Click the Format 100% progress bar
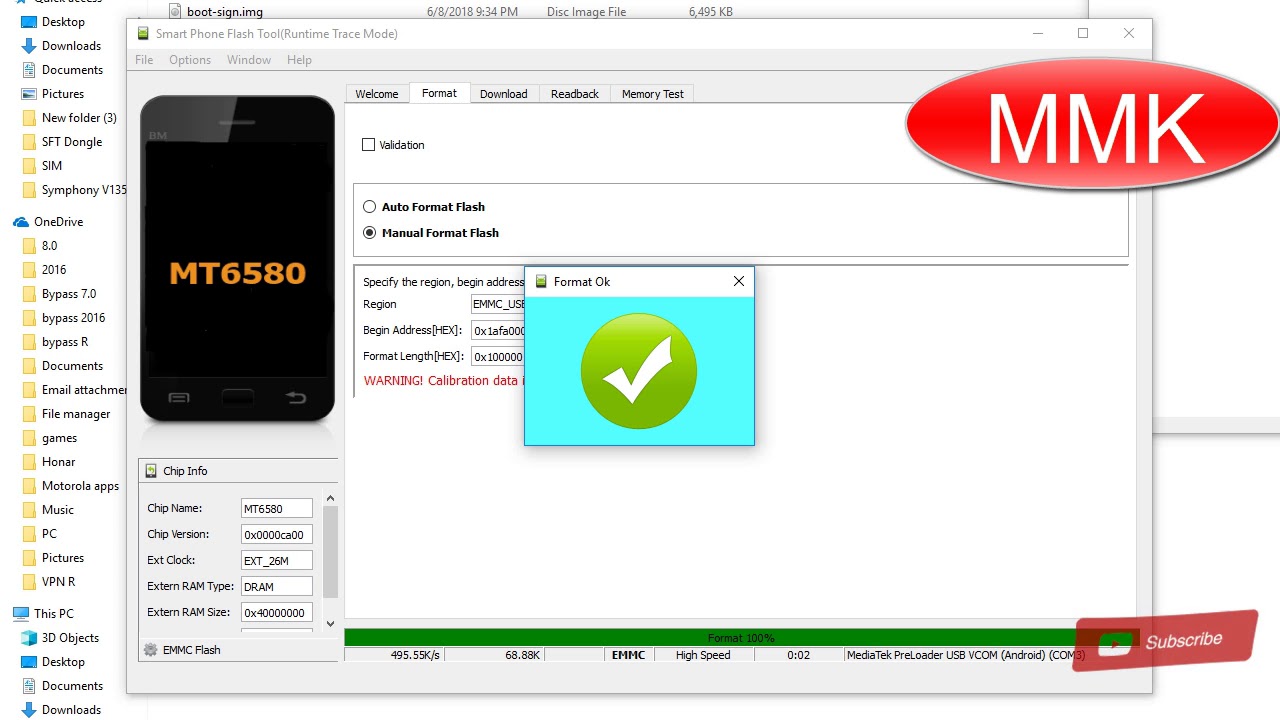 [741, 638]
